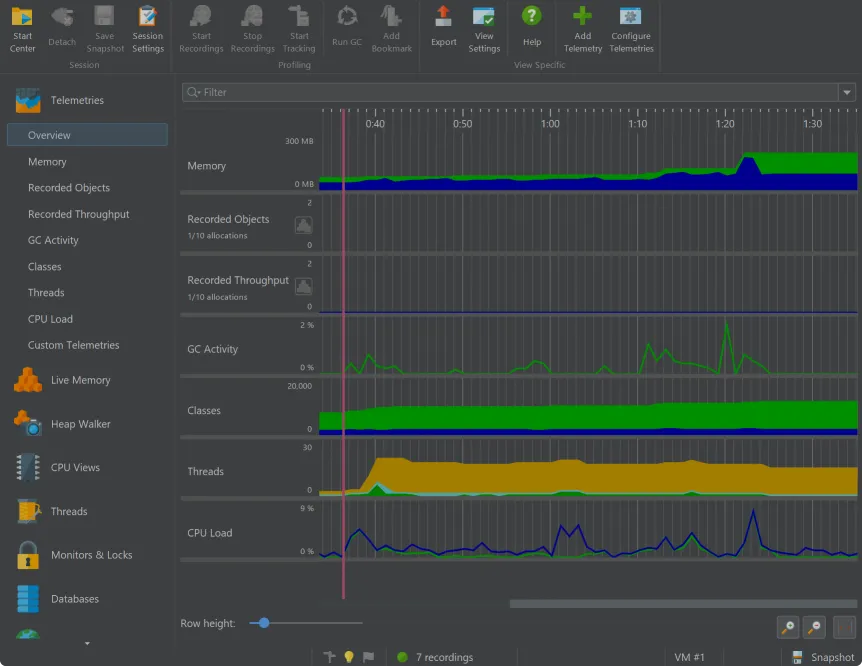Click the 1:00 mark on time ruler
Image resolution: width=862 pixels, height=666 pixels.
(550, 124)
